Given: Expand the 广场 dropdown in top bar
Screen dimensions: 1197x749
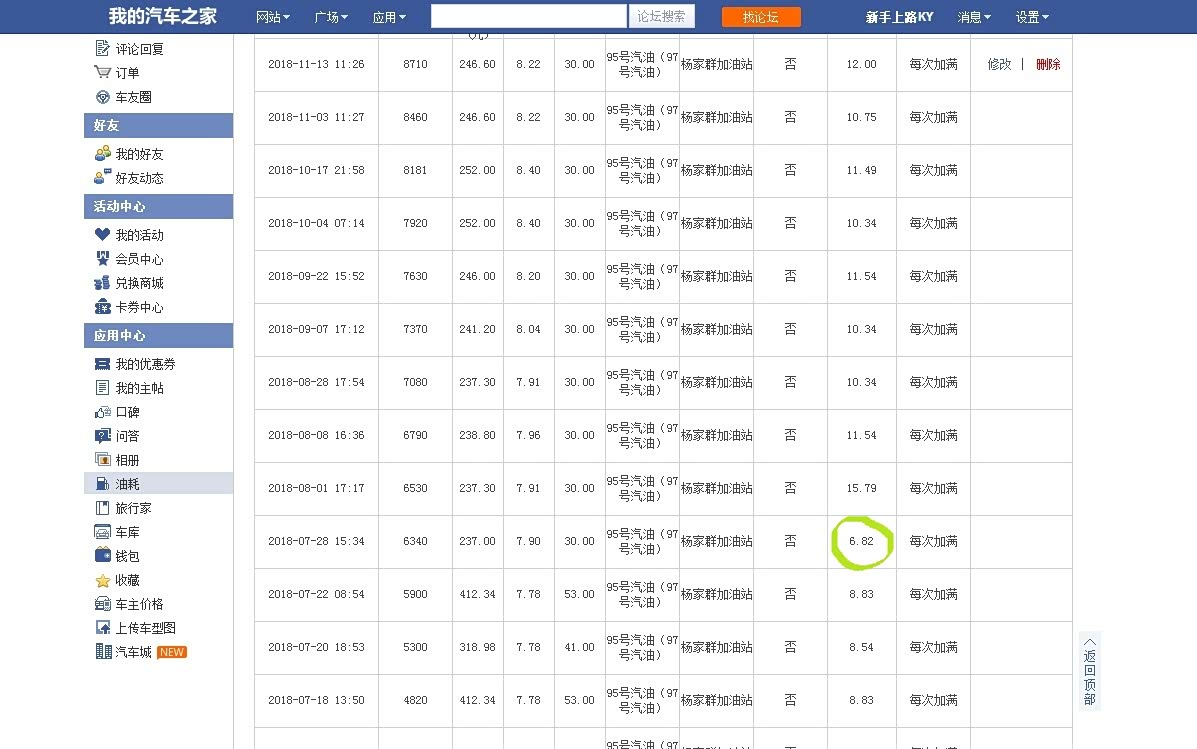Looking at the screenshot, I should pos(331,17).
